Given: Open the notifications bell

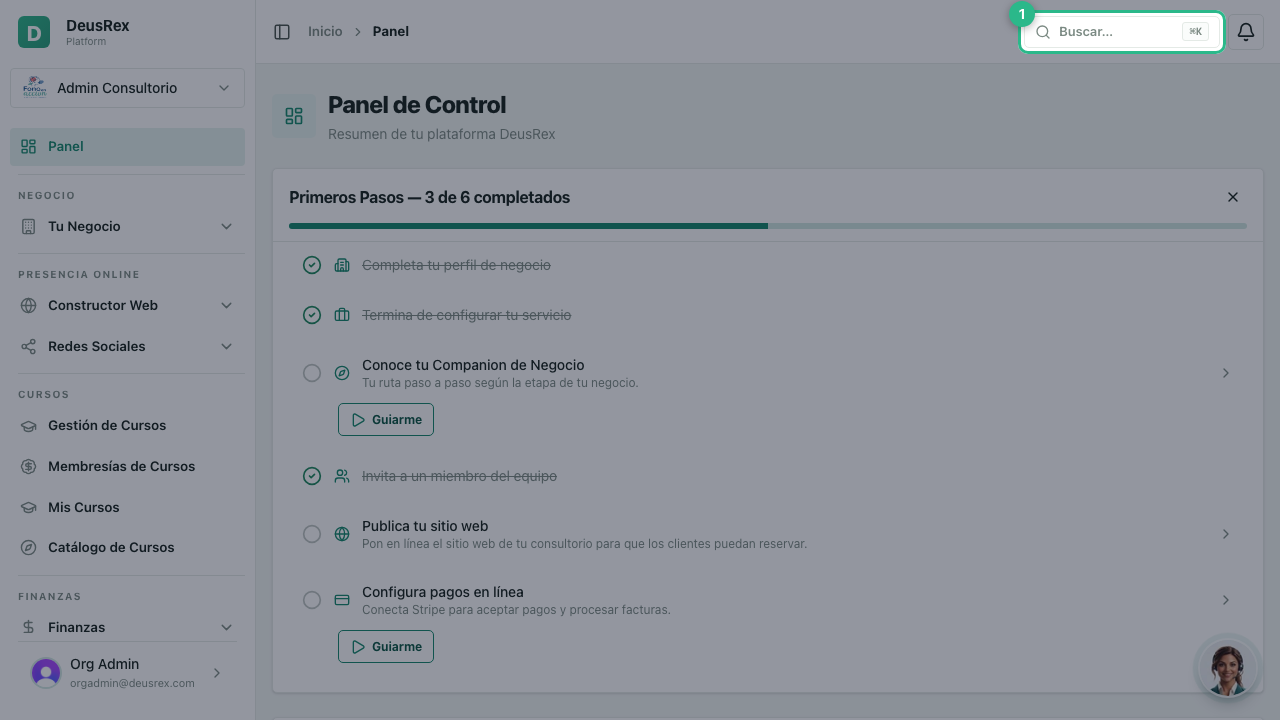Looking at the screenshot, I should tap(1246, 32).
